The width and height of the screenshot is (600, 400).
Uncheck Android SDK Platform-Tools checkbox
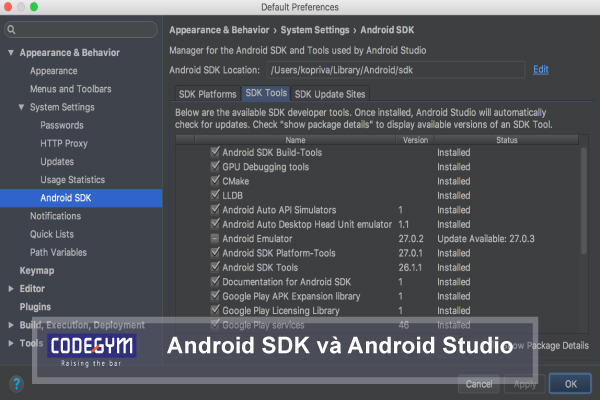[x=215, y=254]
